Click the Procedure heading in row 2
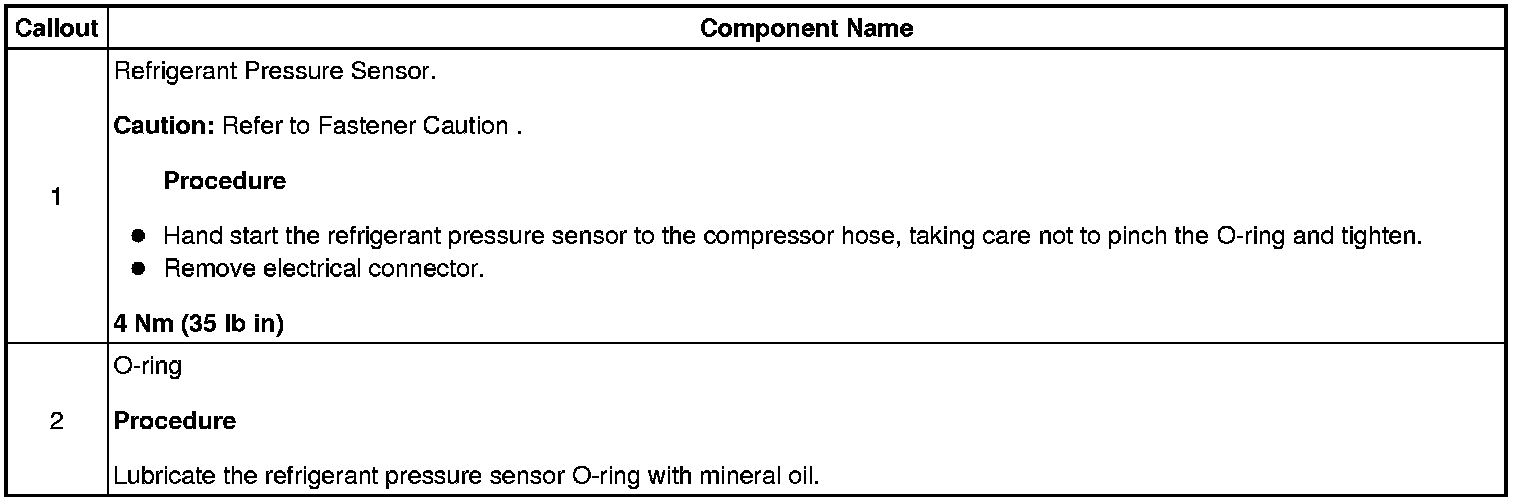This screenshot has height=502, width=1520. [x=175, y=421]
